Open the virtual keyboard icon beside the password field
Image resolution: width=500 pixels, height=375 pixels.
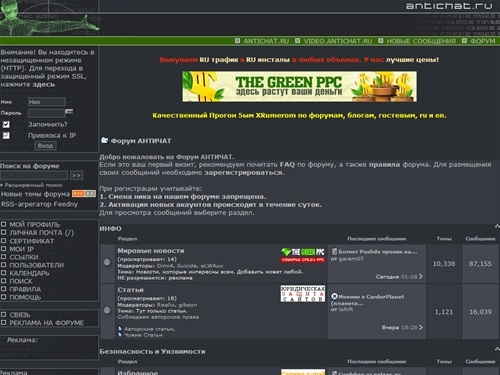[x=69, y=111]
